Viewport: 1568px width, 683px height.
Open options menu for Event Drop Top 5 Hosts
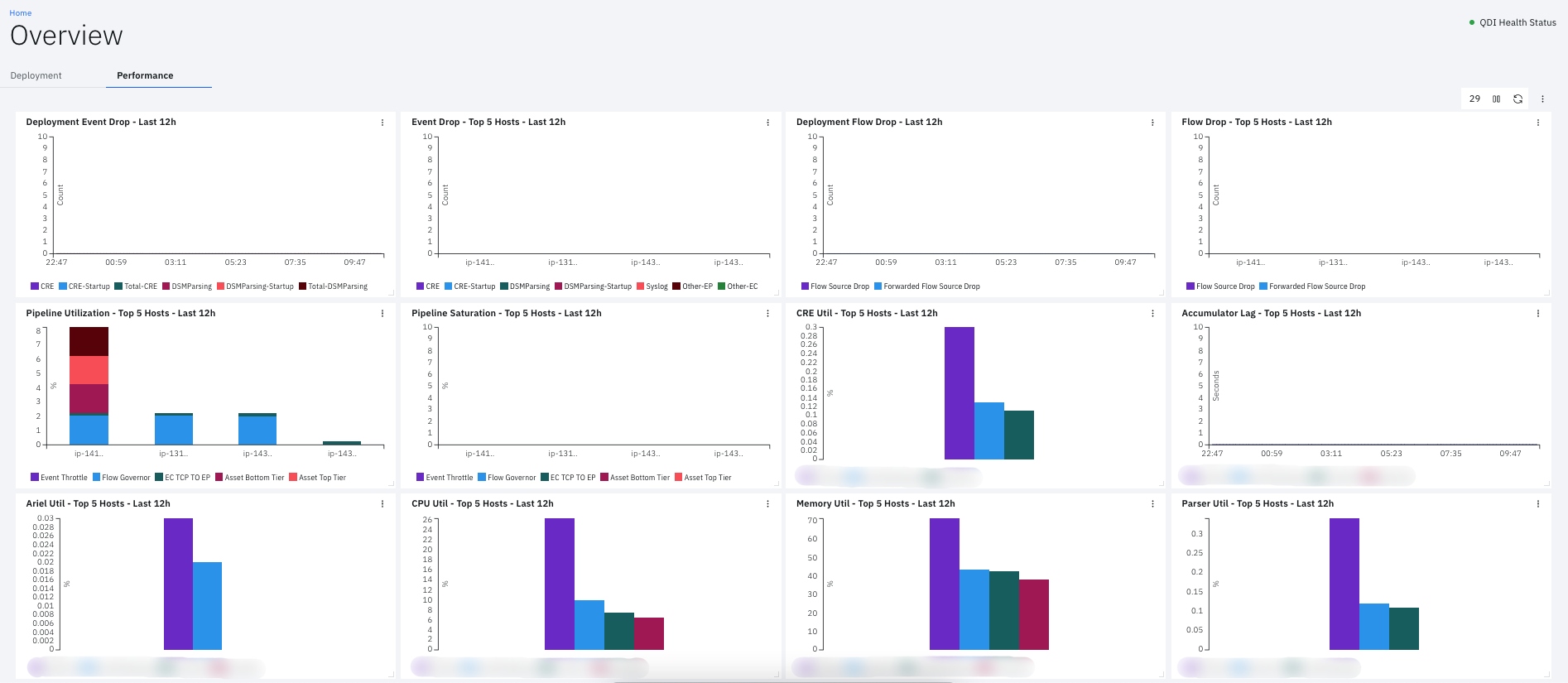(767, 123)
